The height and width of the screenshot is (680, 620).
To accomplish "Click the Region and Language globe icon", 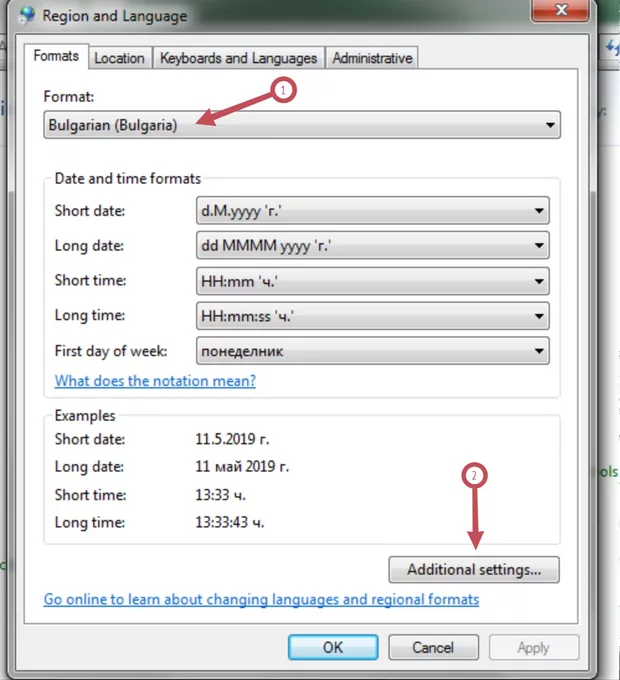I will click(x=27, y=15).
